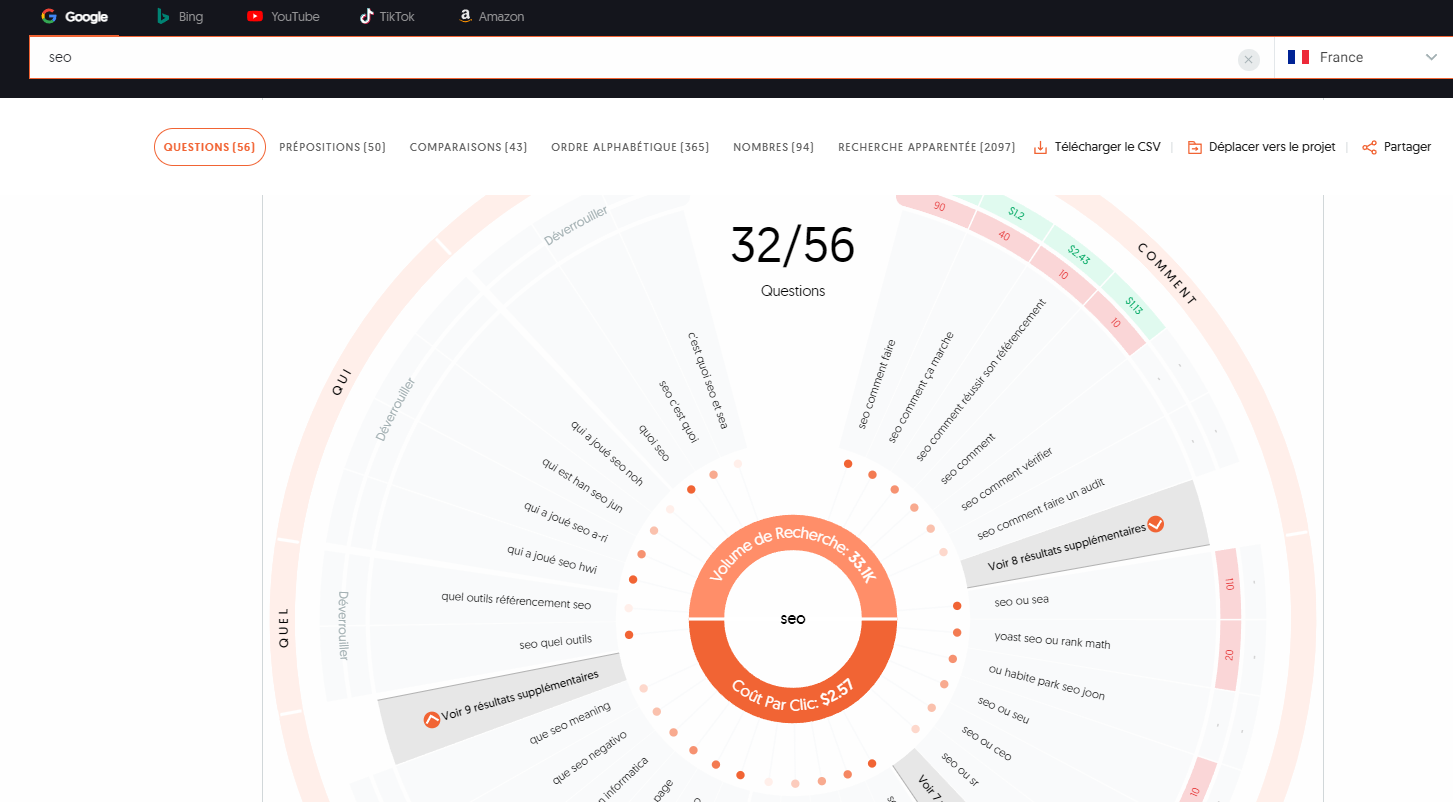Click the $2.43 cost value cell

pyautogui.click(x=1079, y=256)
